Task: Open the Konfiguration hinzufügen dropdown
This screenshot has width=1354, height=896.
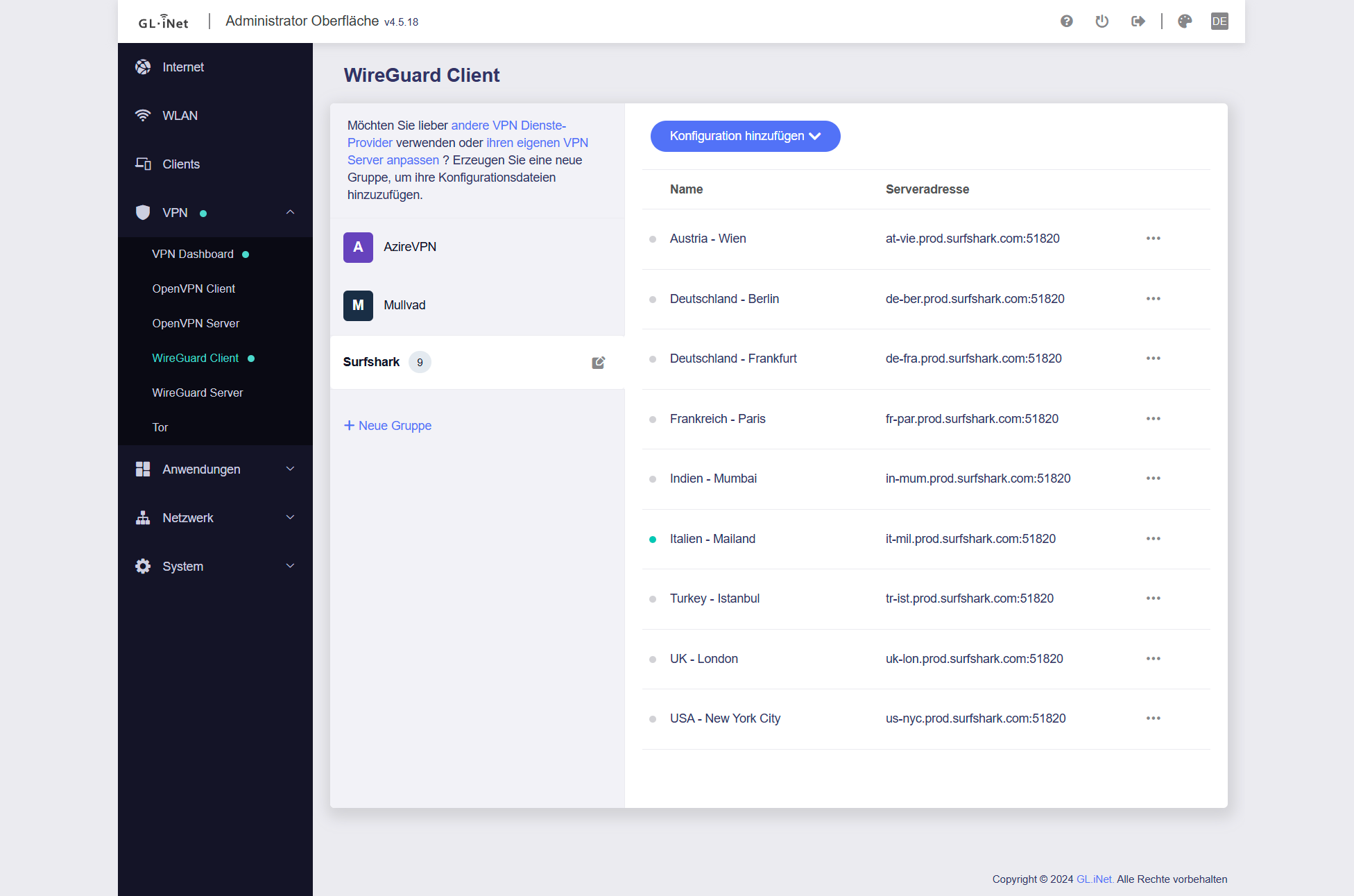Action: click(744, 136)
